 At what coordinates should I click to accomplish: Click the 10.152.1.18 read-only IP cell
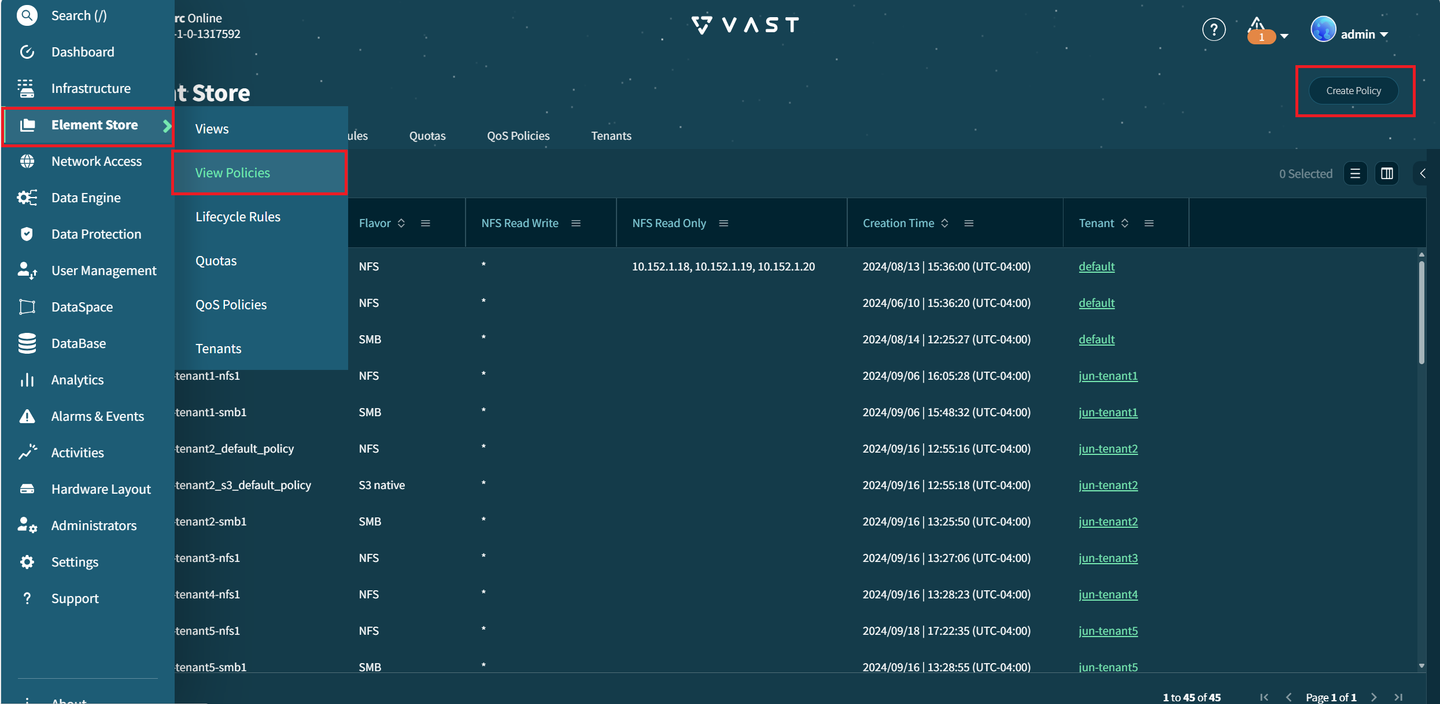point(723,267)
